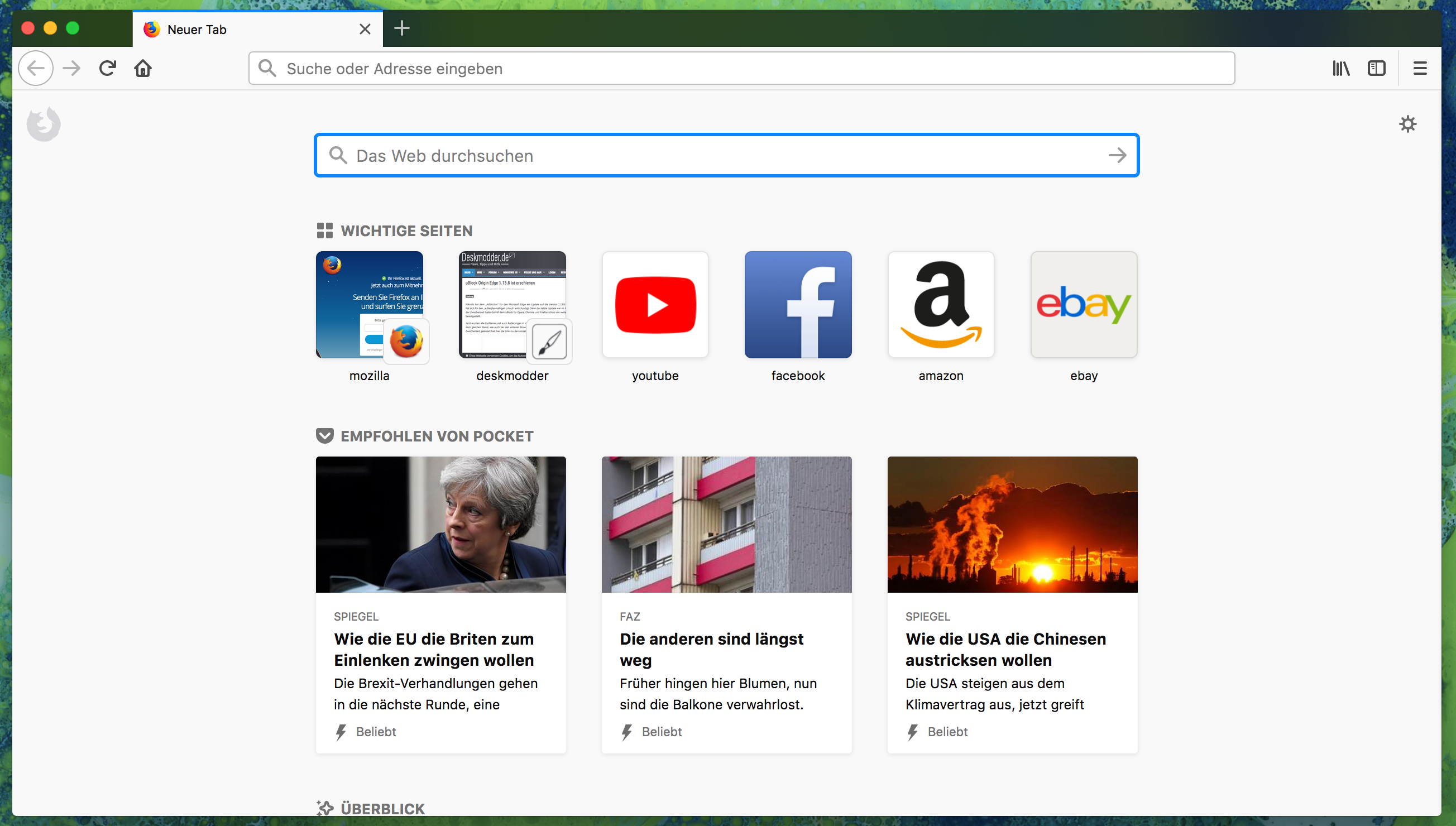Viewport: 1456px width, 826px height.
Task: Open the amazon top site tile
Action: click(941, 305)
